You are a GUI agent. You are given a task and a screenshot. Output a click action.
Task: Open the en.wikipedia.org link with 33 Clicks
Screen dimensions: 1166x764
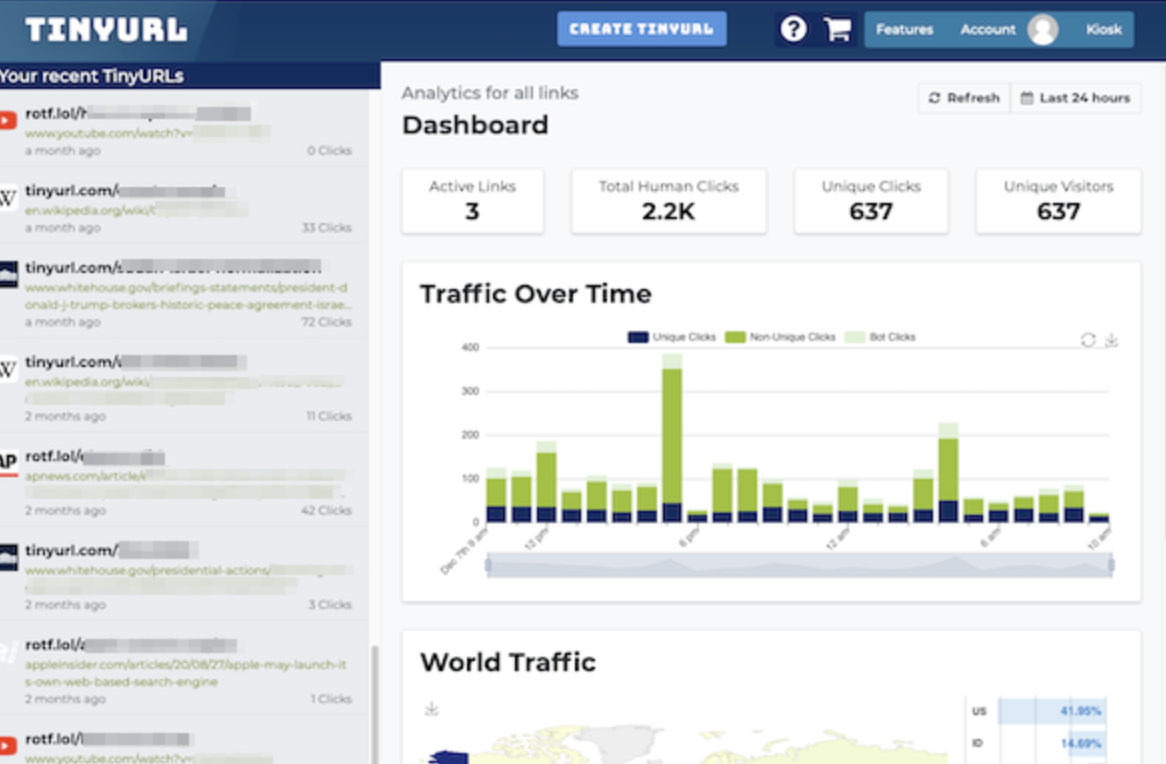coord(136,211)
